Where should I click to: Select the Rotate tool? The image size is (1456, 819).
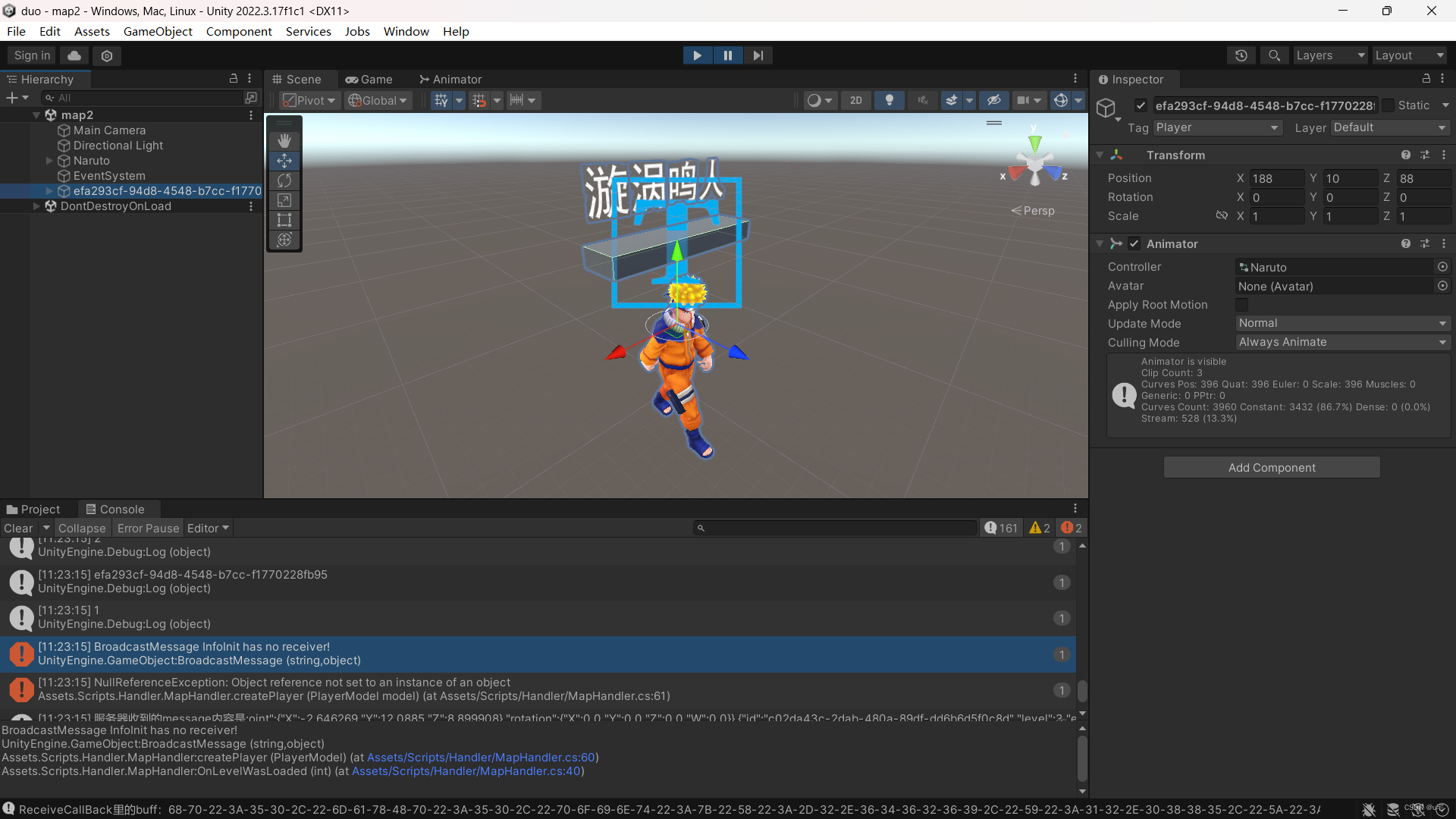284,180
